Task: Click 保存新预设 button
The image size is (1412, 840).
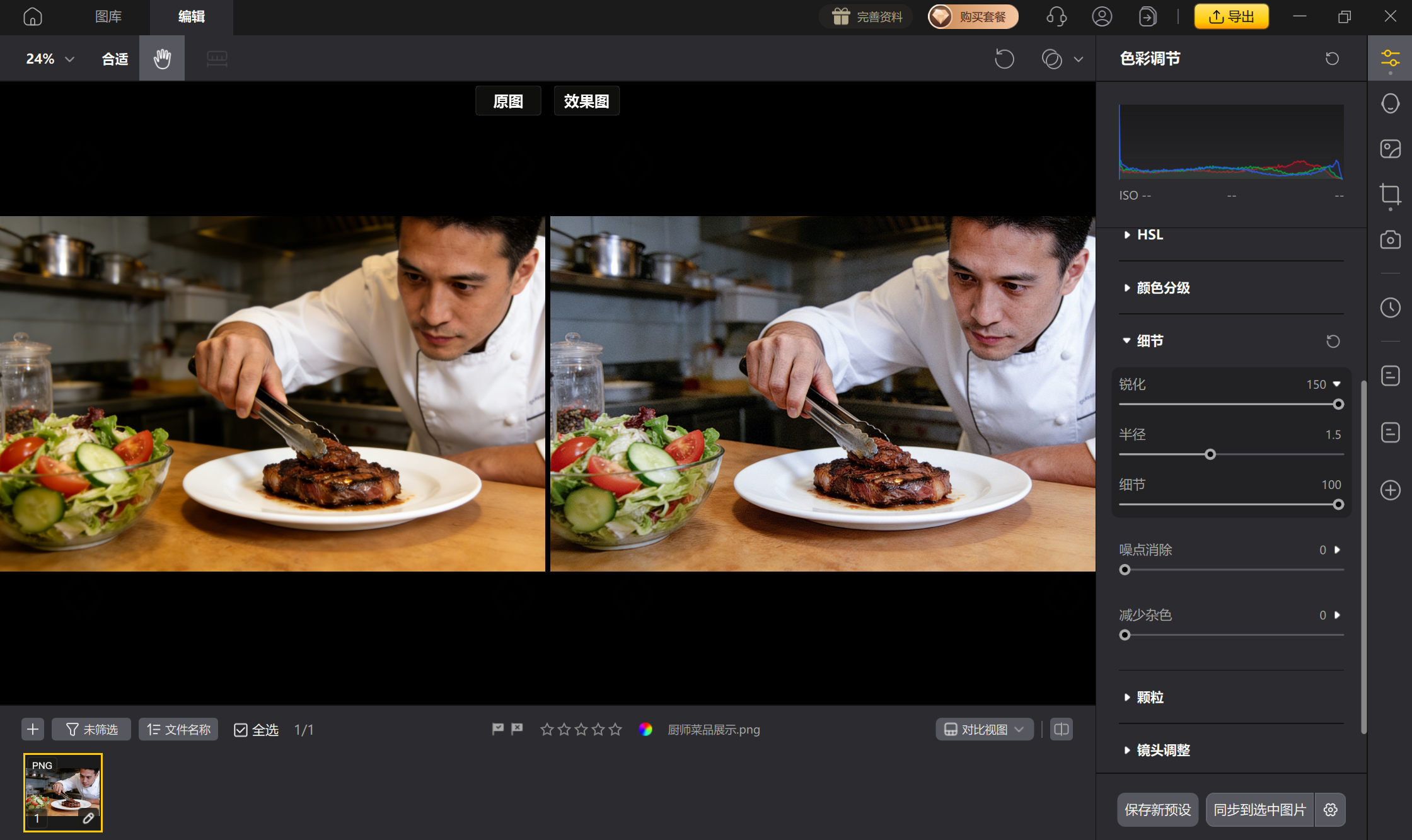Action: 1157,810
